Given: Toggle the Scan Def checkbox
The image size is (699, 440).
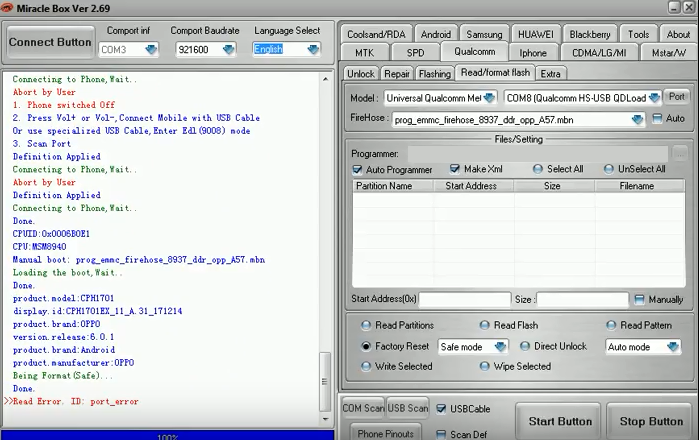Looking at the screenshot, I should point(441,434).
